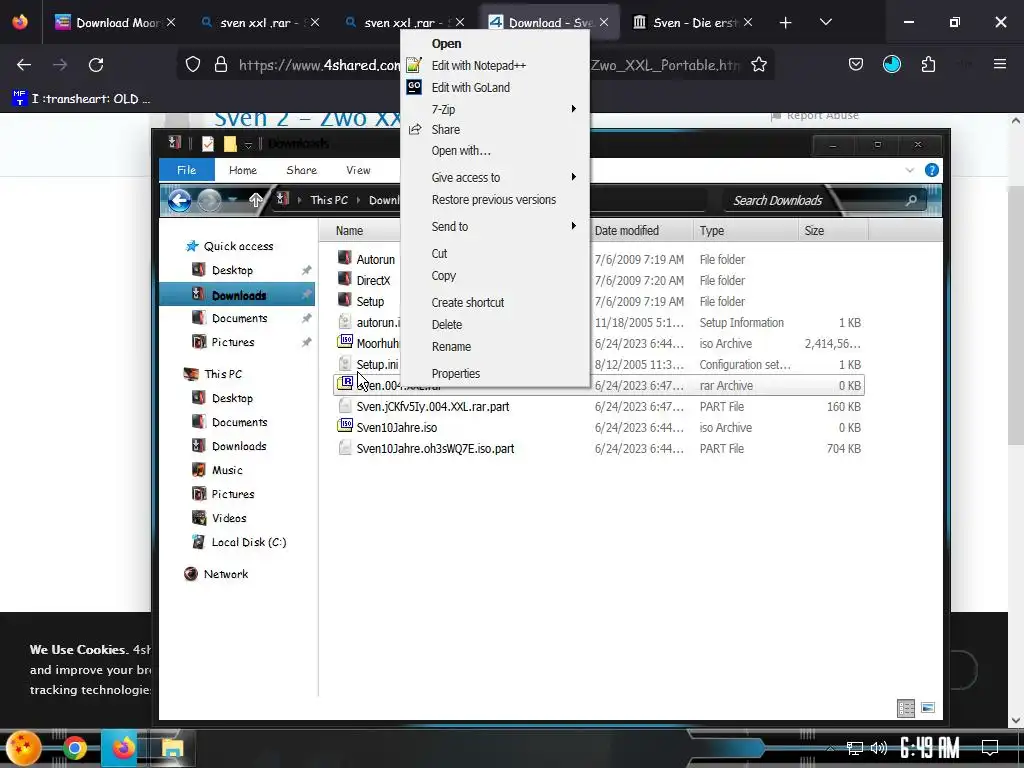Open Pocket save icon in Firefox toolbar
Screen dimensions: 1024x768
point(856,65)
